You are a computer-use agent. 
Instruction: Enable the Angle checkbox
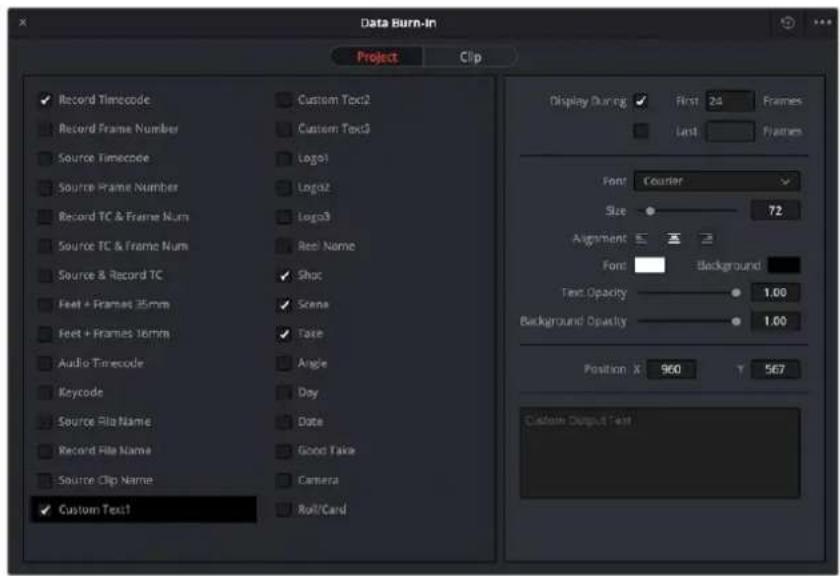[x=284, y=363]
